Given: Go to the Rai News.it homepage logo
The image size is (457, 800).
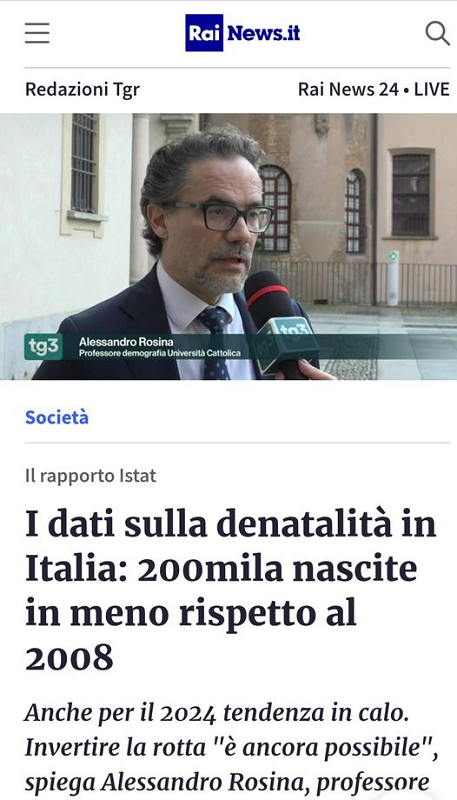Looking at the screenshot, I should 243,33.
